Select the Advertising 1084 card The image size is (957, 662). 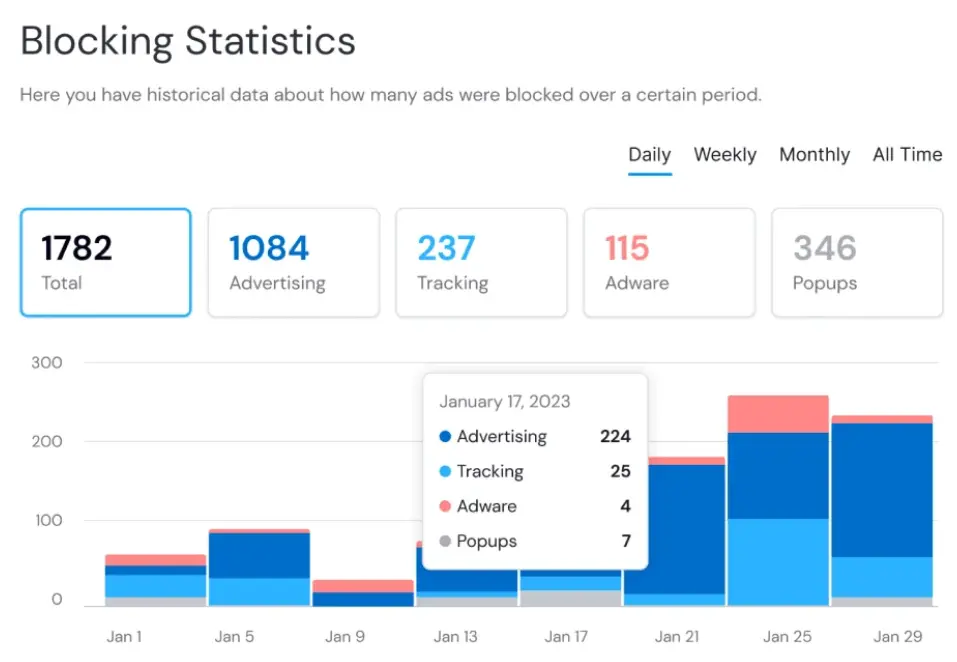tap(293, 262)
